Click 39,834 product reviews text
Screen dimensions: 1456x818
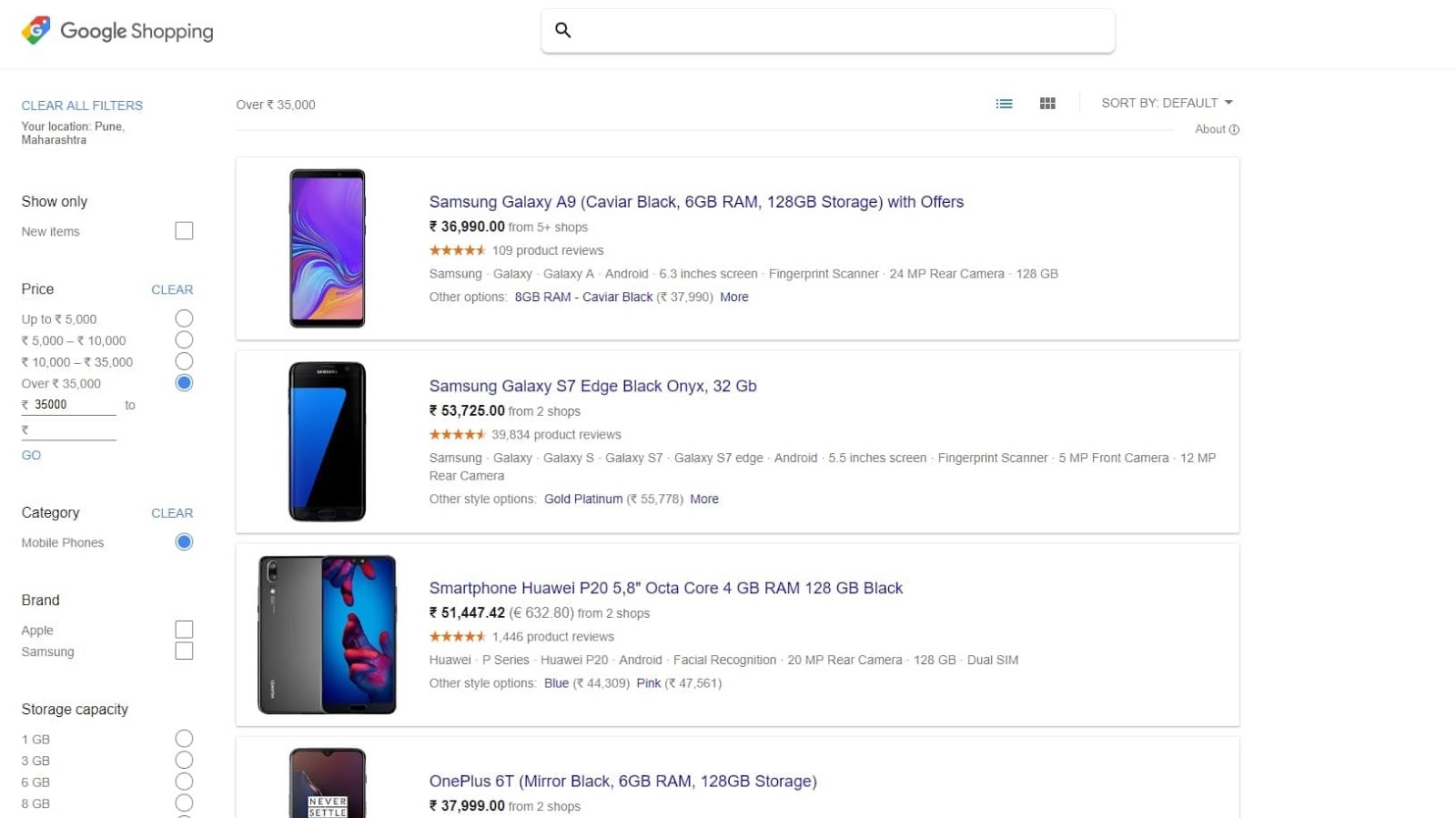pos(556,435)
